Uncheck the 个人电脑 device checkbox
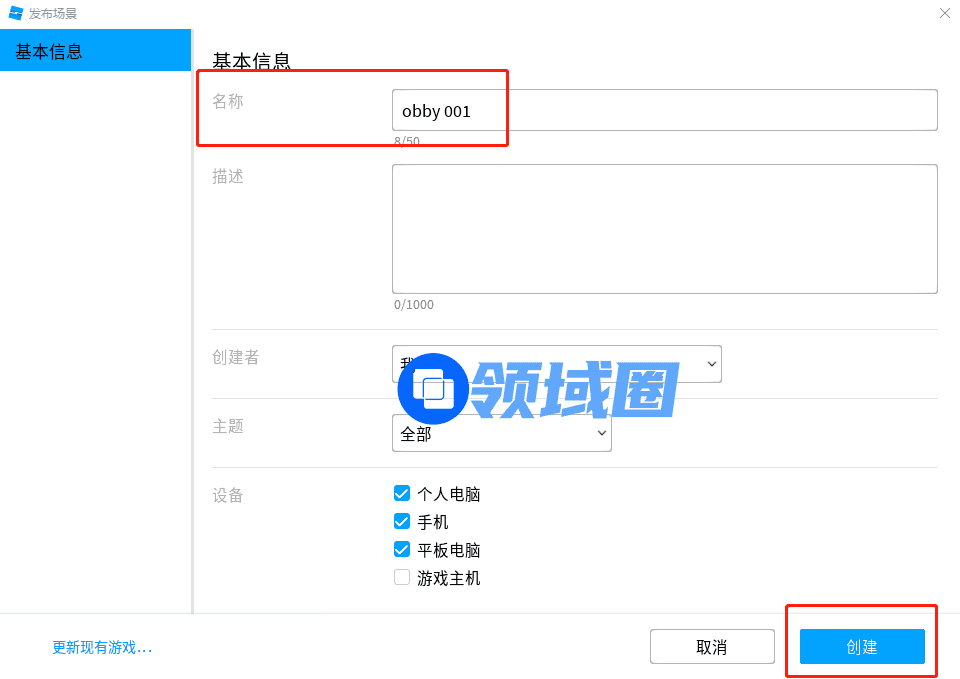 tap(402, 493)
